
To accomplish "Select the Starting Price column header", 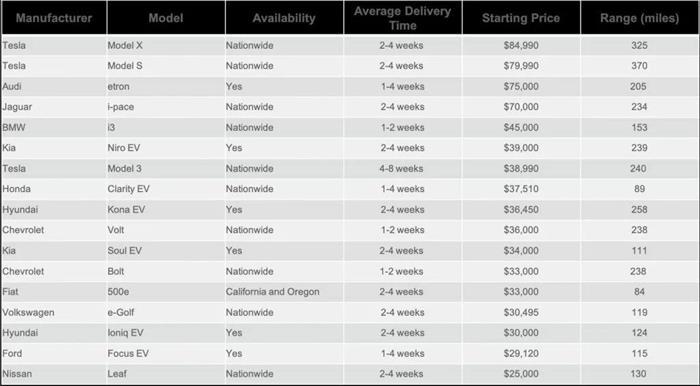I will pos(521,18).
